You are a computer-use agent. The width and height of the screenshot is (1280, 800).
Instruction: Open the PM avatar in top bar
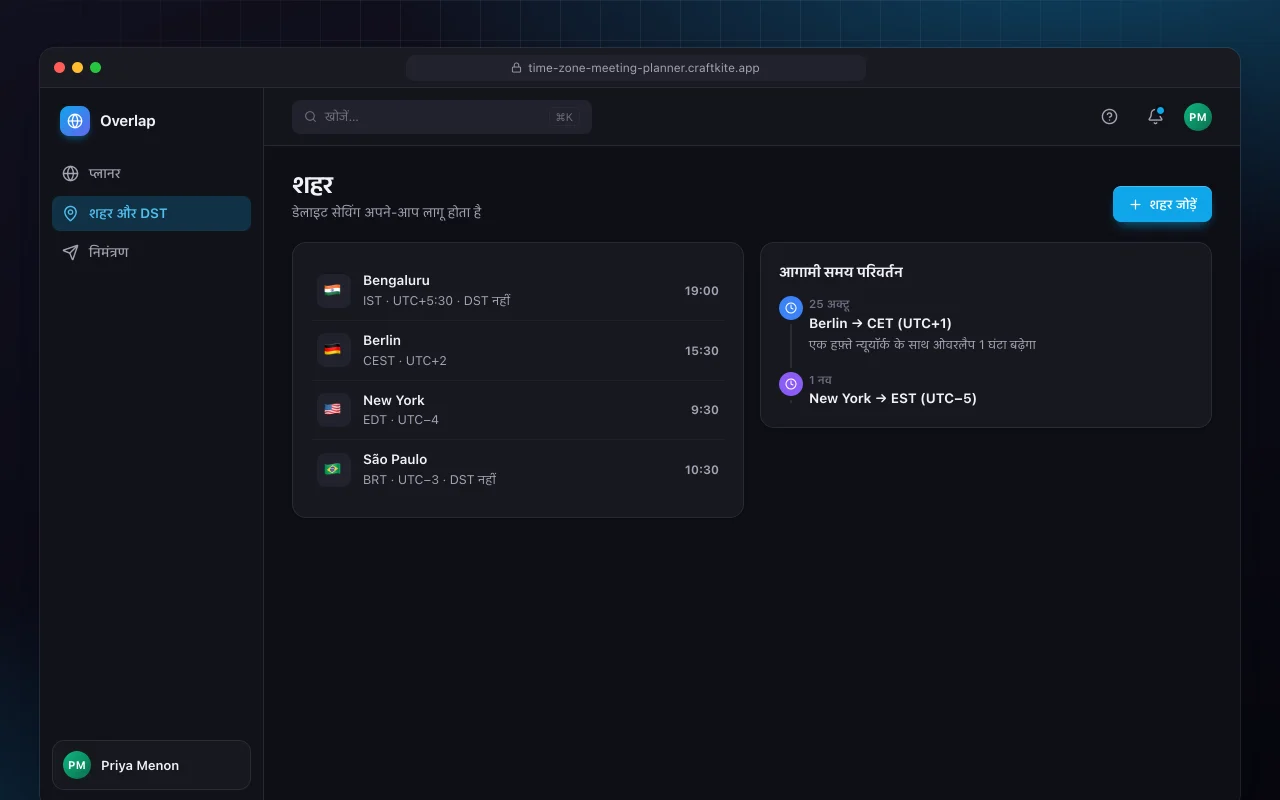click(1198, 117)
